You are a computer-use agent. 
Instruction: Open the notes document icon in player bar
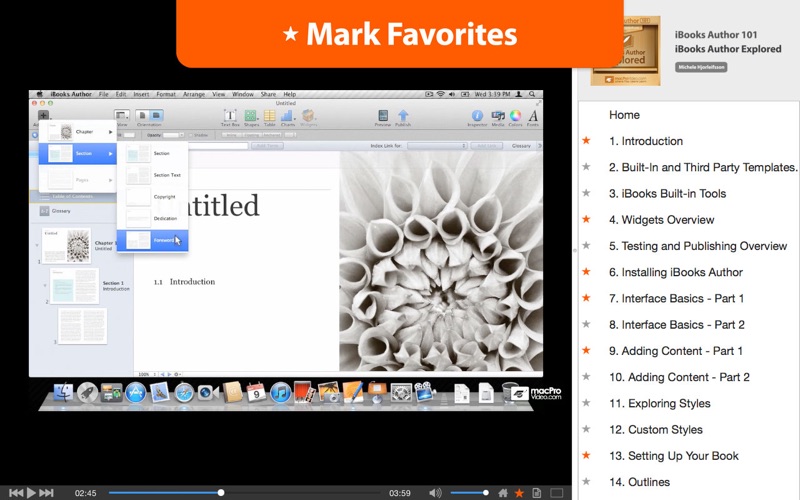(536, 493)
